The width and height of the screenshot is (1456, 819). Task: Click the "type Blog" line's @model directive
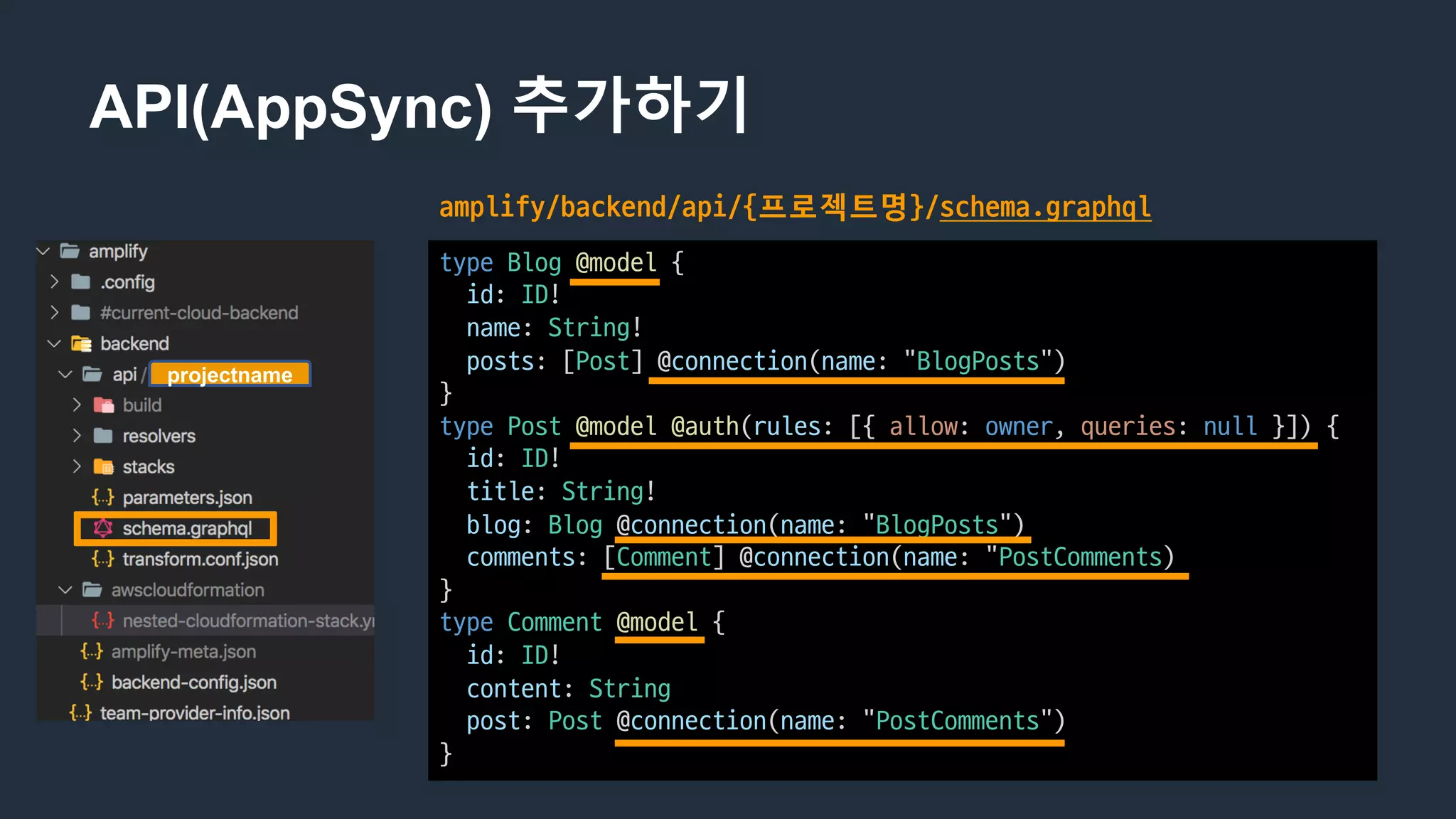[616, 263]
